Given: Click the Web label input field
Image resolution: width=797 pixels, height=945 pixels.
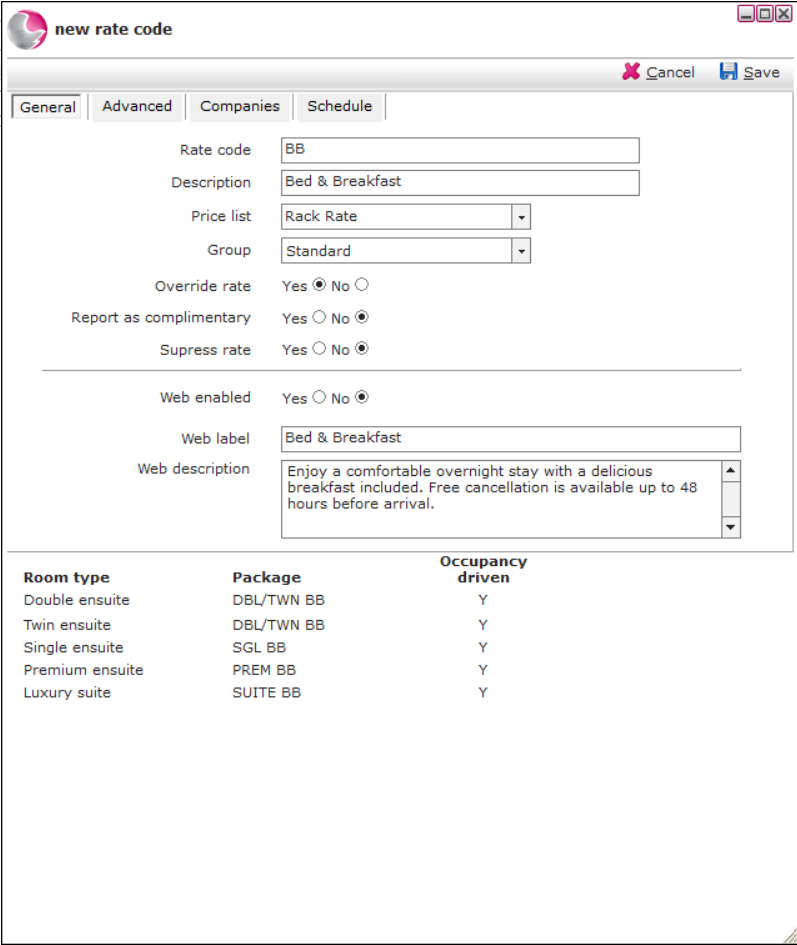Looking at the screenshot, I should tap(511, 439).
